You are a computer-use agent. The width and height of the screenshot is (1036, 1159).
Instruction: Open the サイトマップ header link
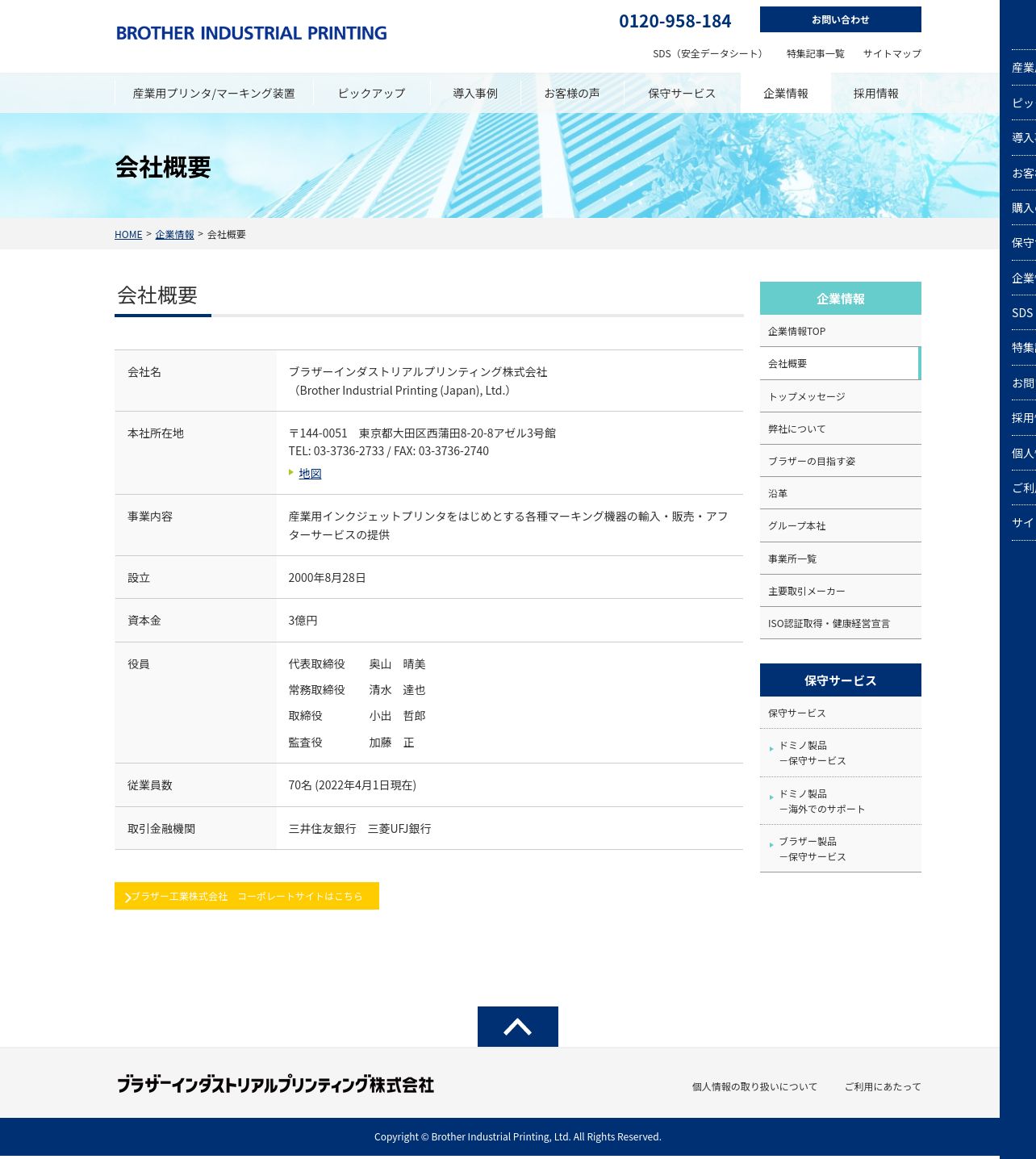tap(892, 53)
